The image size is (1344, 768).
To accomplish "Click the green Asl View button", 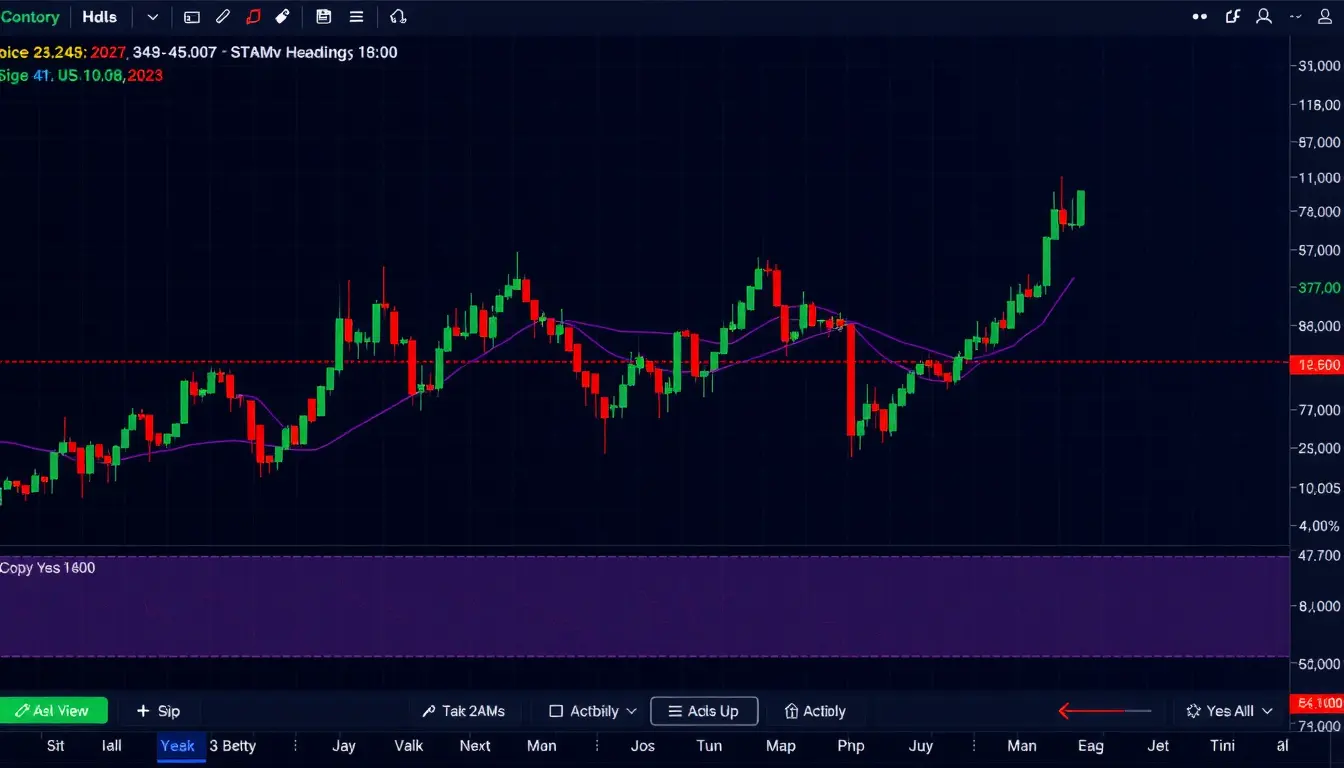I will pyautogui.click(x=54, y=711).
